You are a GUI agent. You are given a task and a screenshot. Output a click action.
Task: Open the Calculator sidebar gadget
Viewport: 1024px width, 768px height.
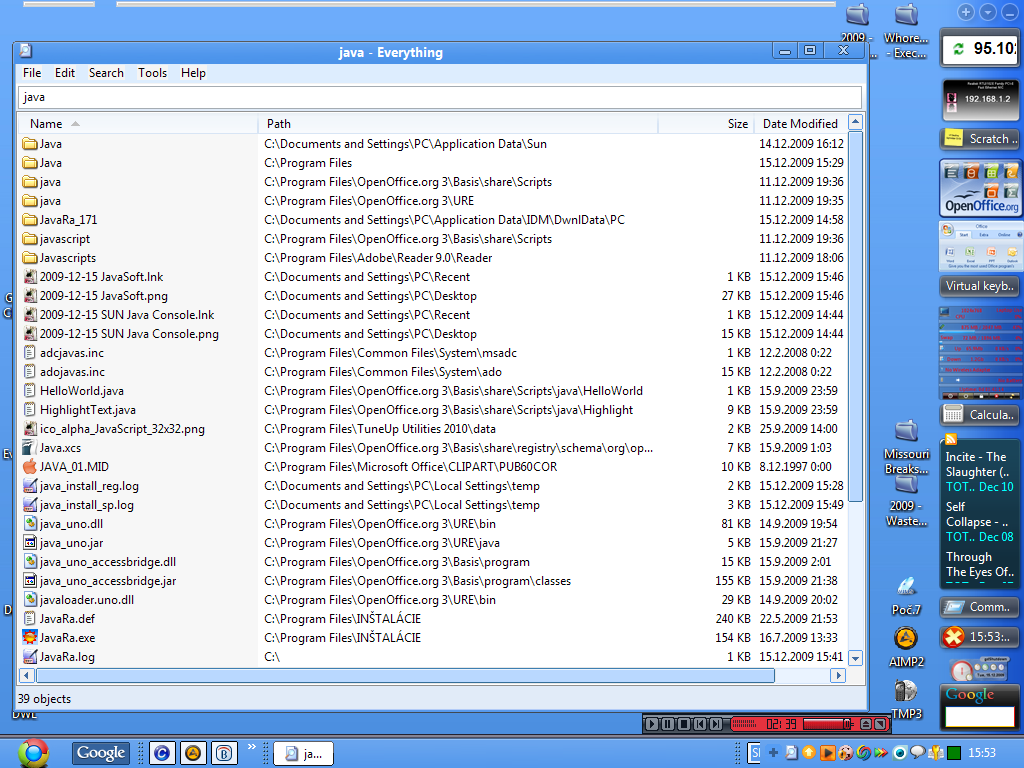click(980, 414)
